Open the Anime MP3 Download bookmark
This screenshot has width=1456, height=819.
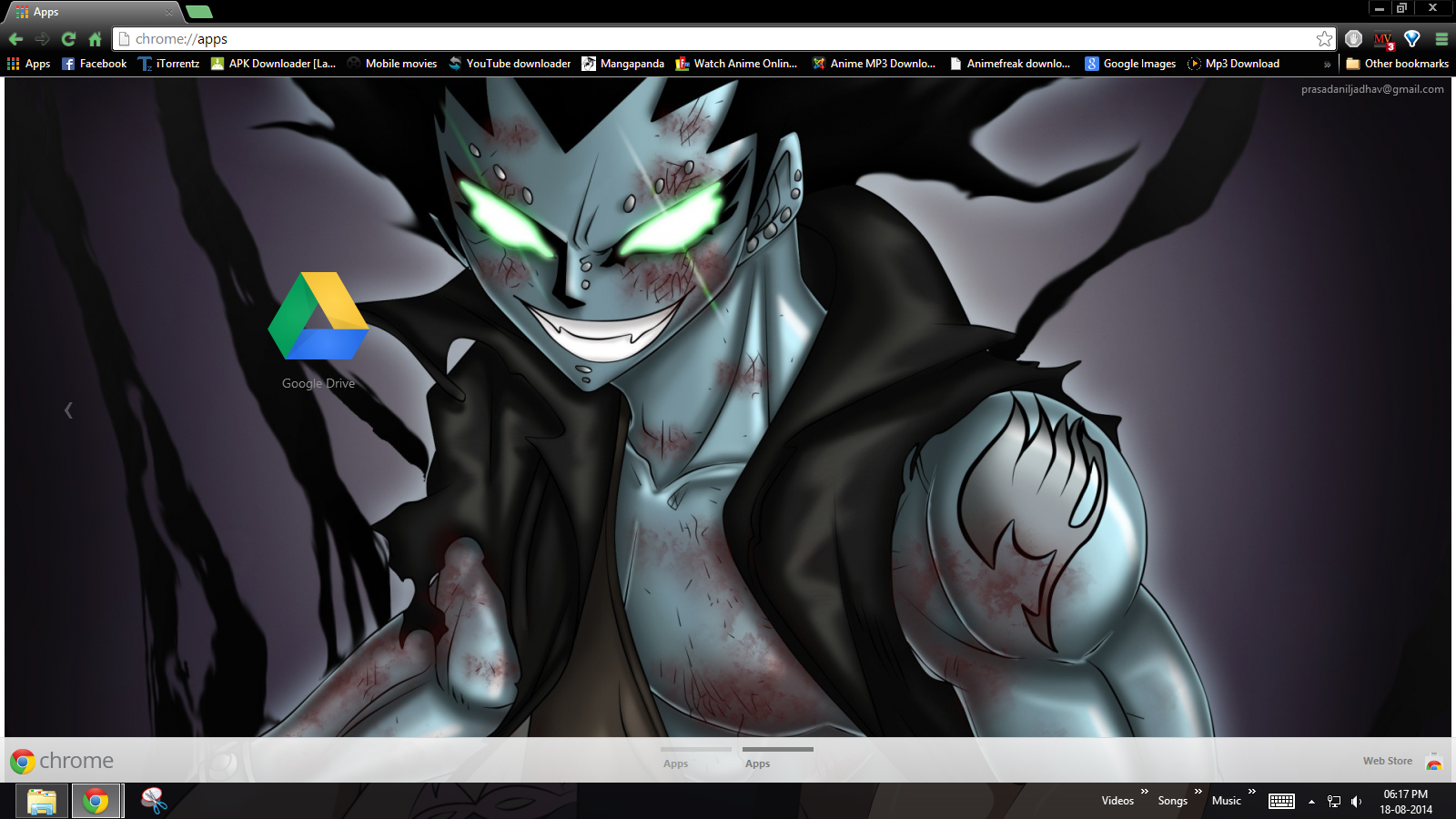click(x=874, y=64)
